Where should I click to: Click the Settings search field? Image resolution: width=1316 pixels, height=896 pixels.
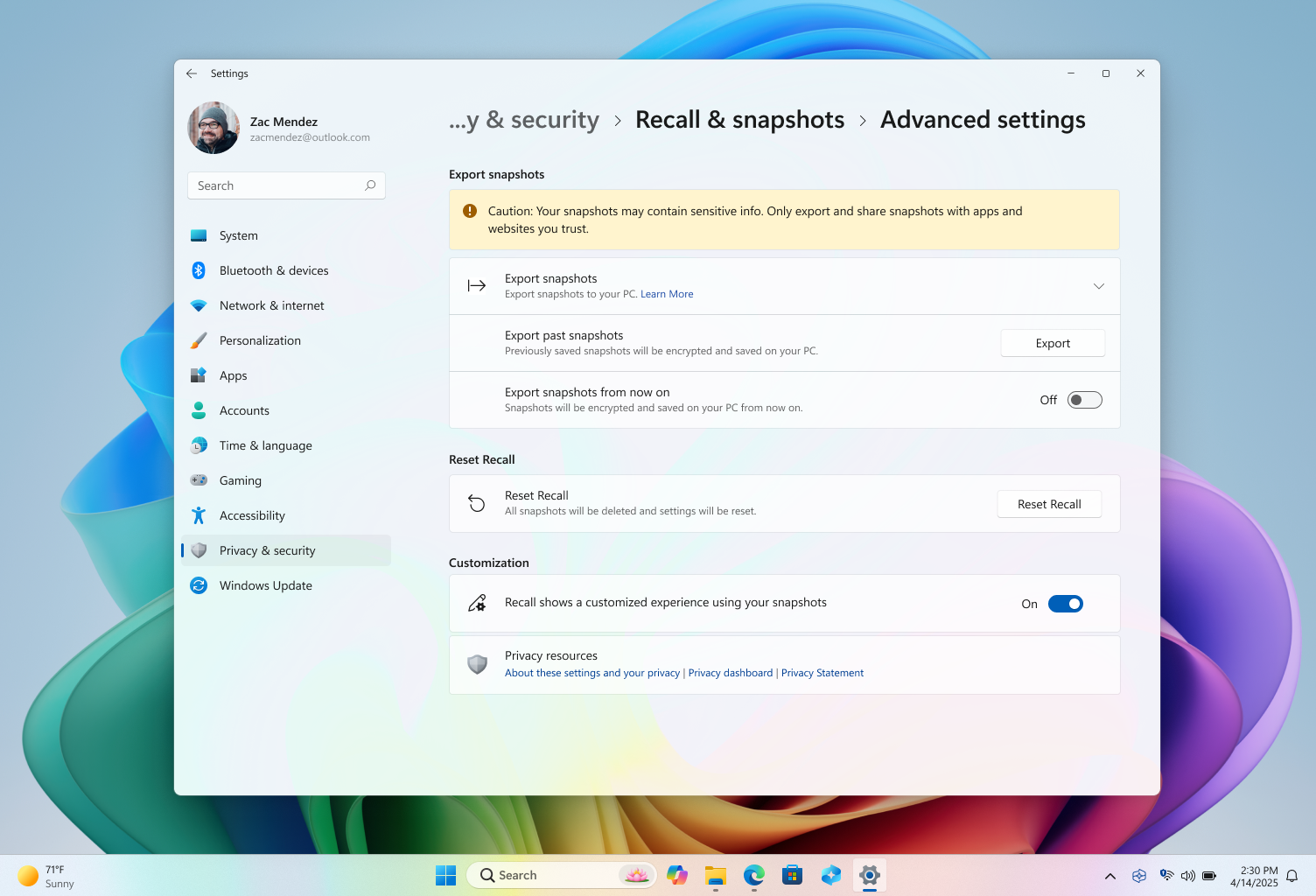286,185
